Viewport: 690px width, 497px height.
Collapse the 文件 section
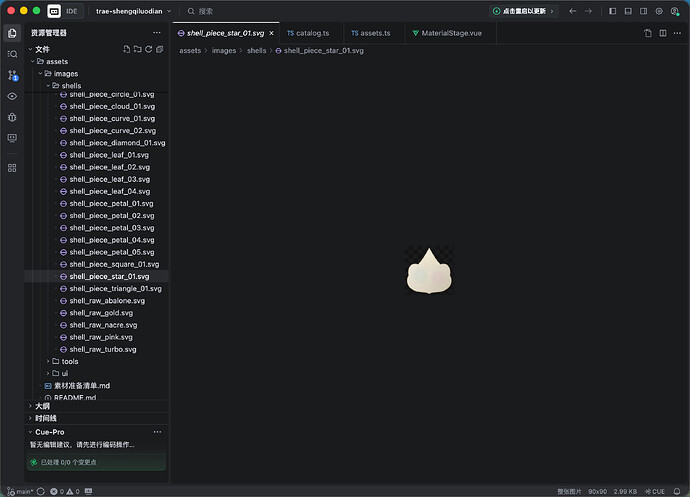[30, 49]
